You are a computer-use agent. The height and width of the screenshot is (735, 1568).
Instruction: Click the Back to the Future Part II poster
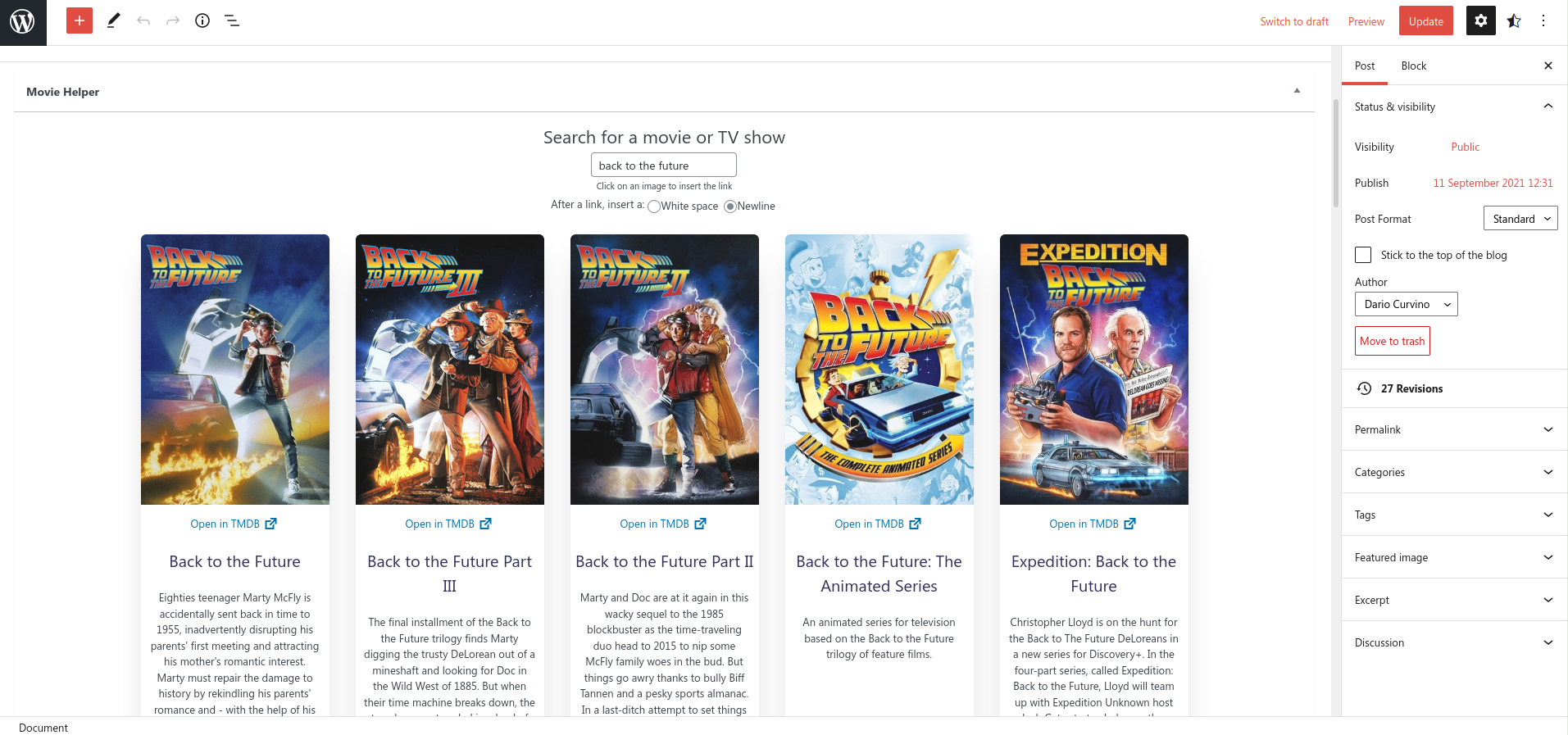(665, 370)
